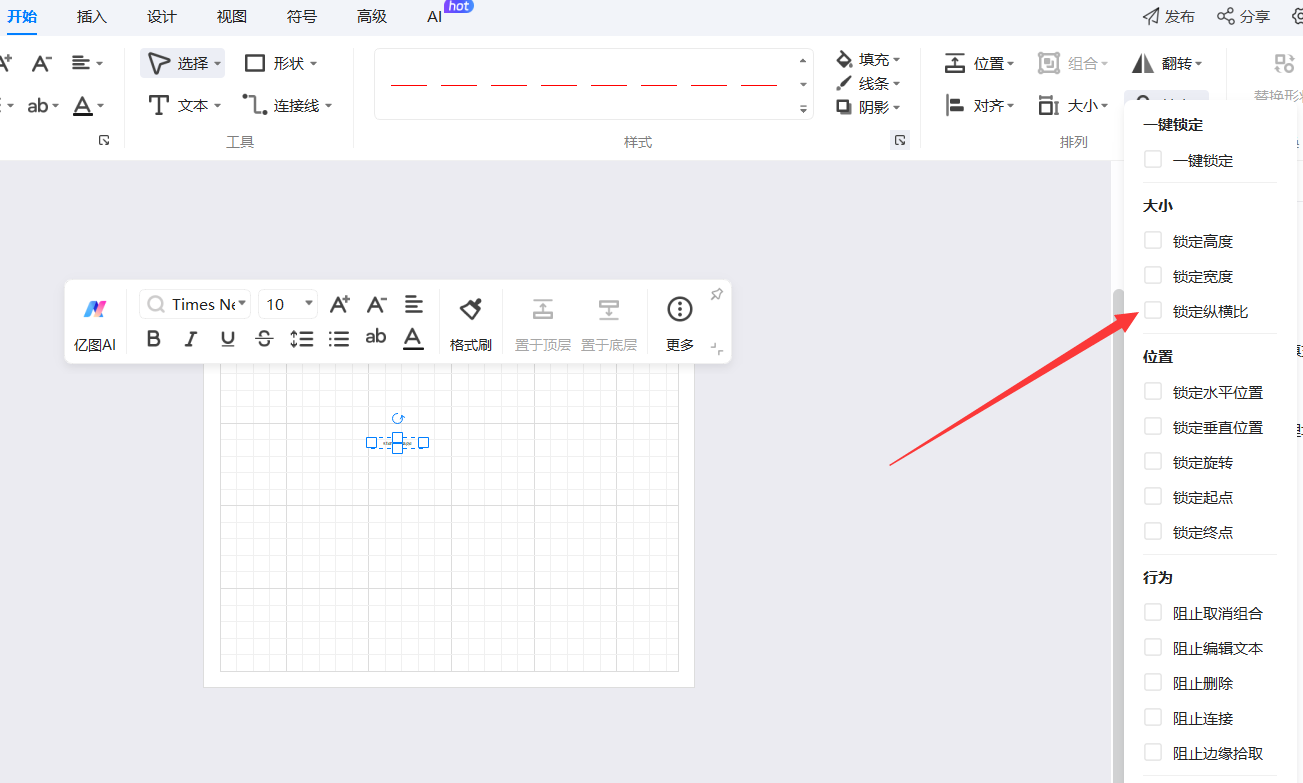Expand the 填充 fill dropdown
This screenshot has height=783, width=1303.
tap(869, 60)
